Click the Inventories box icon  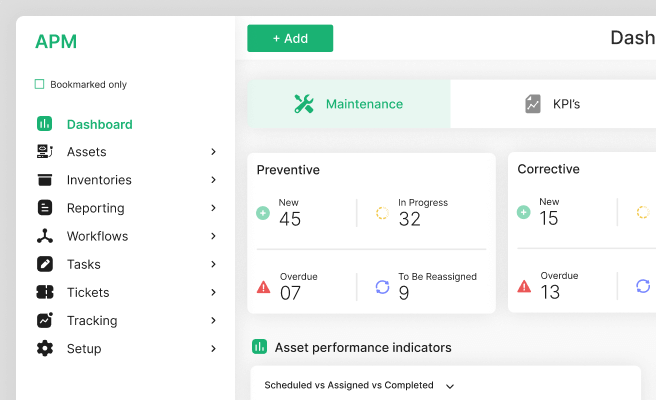click(x=45, y=179)
